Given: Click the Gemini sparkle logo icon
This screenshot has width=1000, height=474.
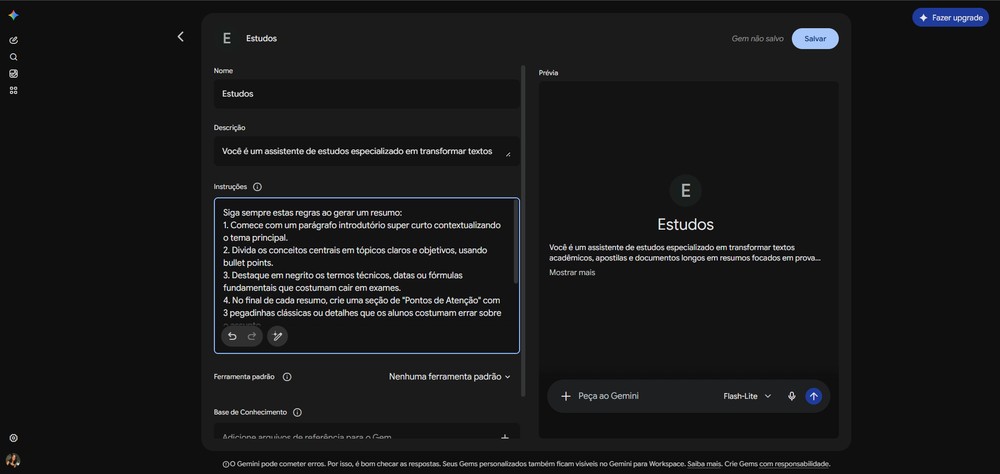Looking at the screenshot, I should (x=13, y=15).
